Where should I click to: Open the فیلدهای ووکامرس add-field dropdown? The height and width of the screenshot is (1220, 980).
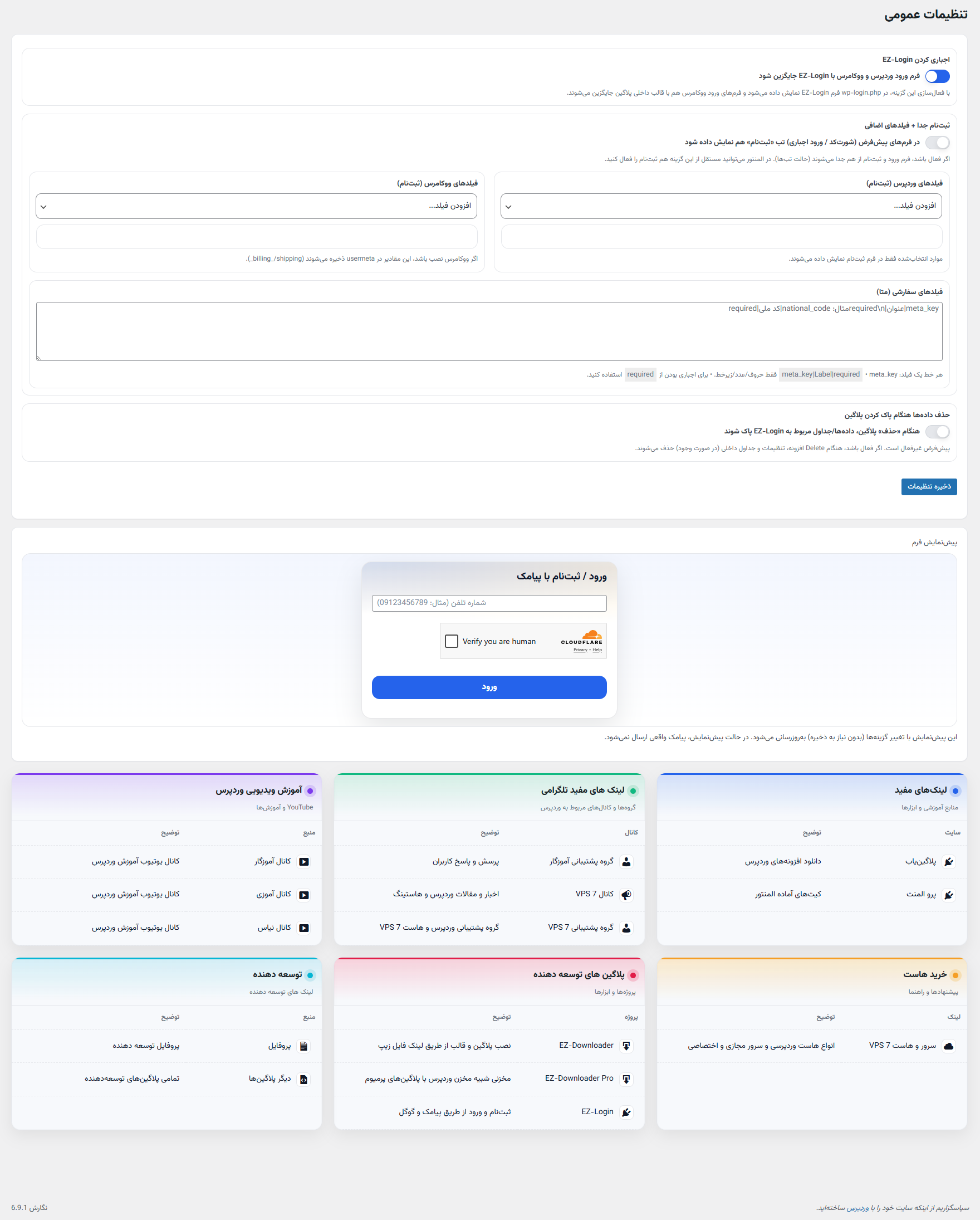click(x=256, y=206)
